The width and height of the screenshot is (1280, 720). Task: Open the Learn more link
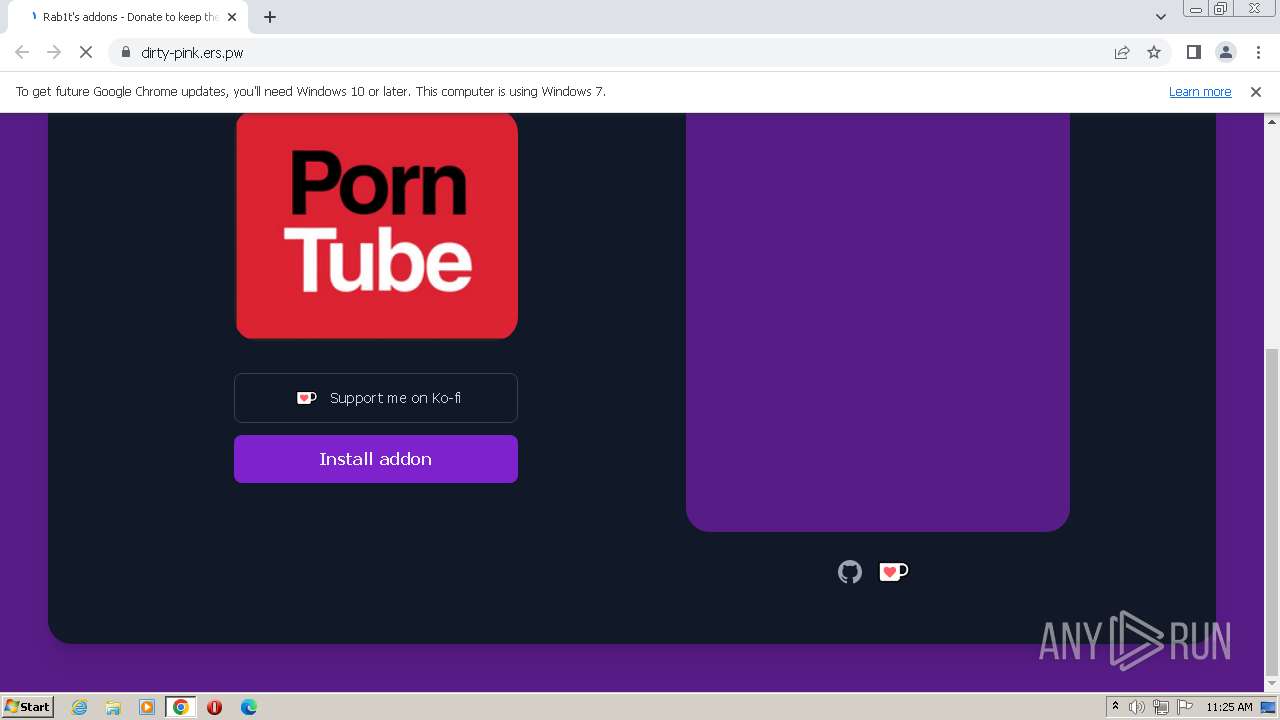coord(1200,92)
